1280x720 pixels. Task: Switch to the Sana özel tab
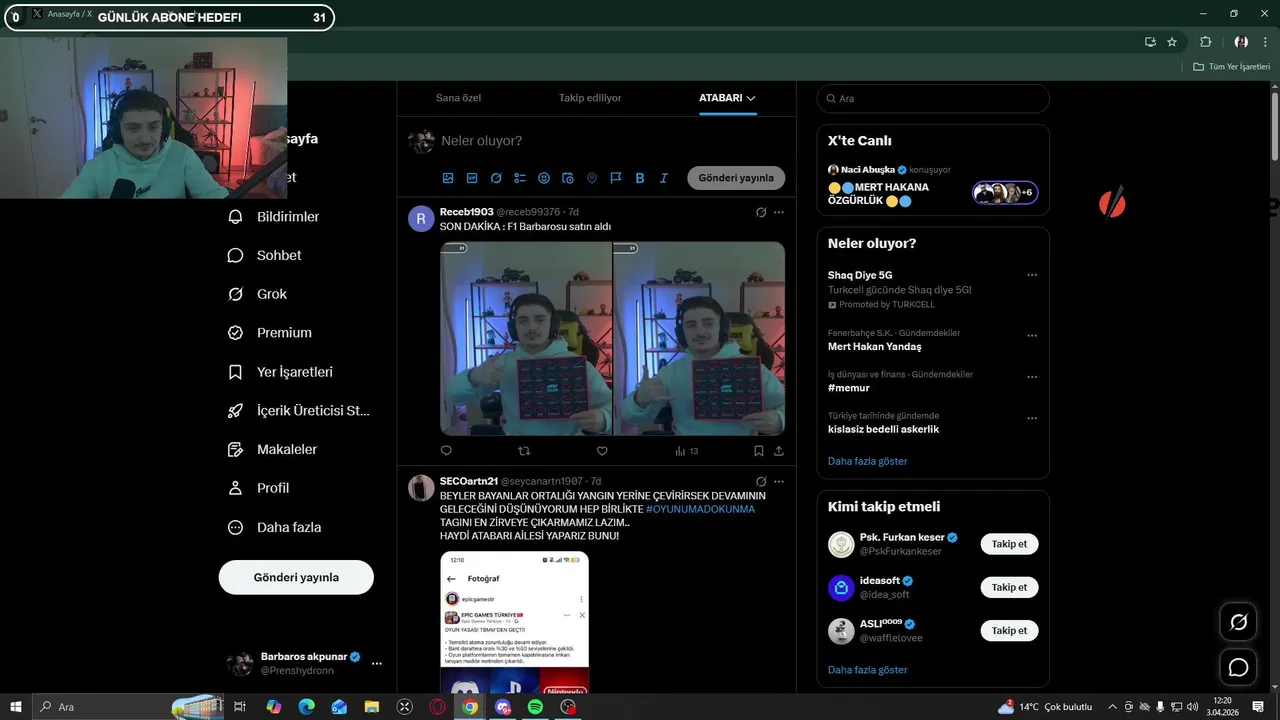(458, 98)
